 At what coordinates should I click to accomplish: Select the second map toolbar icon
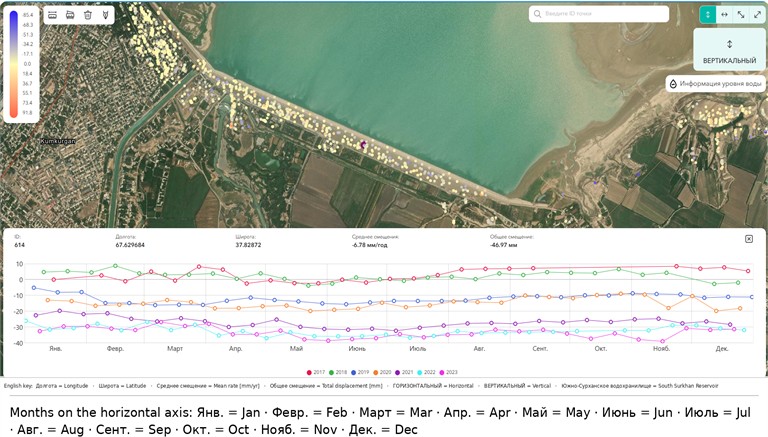(70, 15)
